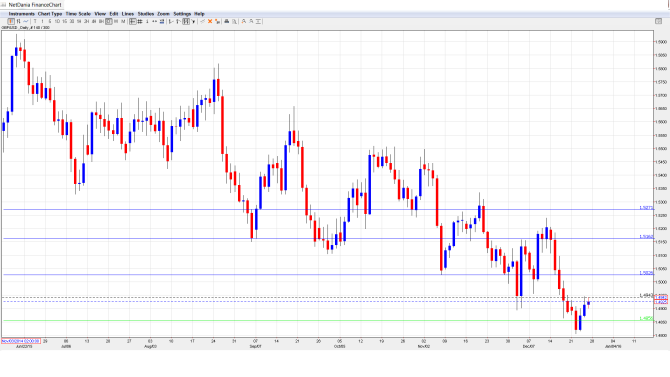670x377 pixels.
Task: Switch to Weekly (W) time scale
Action: [x=116, y=21]
